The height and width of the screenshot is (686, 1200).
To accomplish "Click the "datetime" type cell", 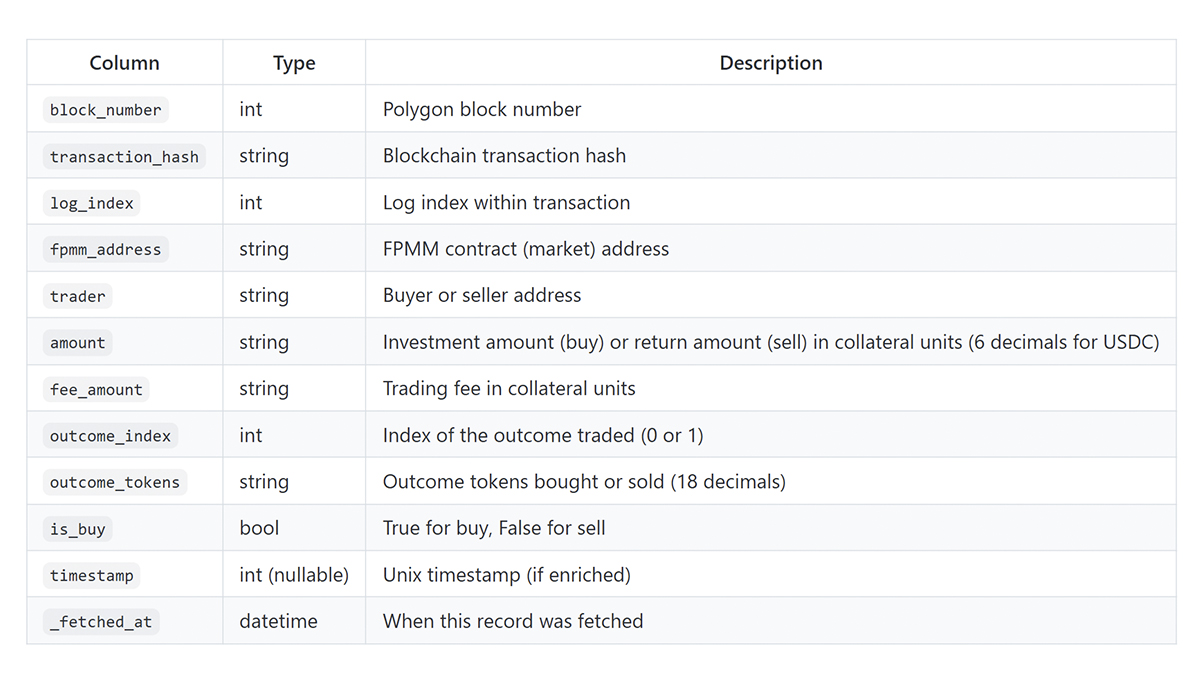I will click(x=278, y=622).
